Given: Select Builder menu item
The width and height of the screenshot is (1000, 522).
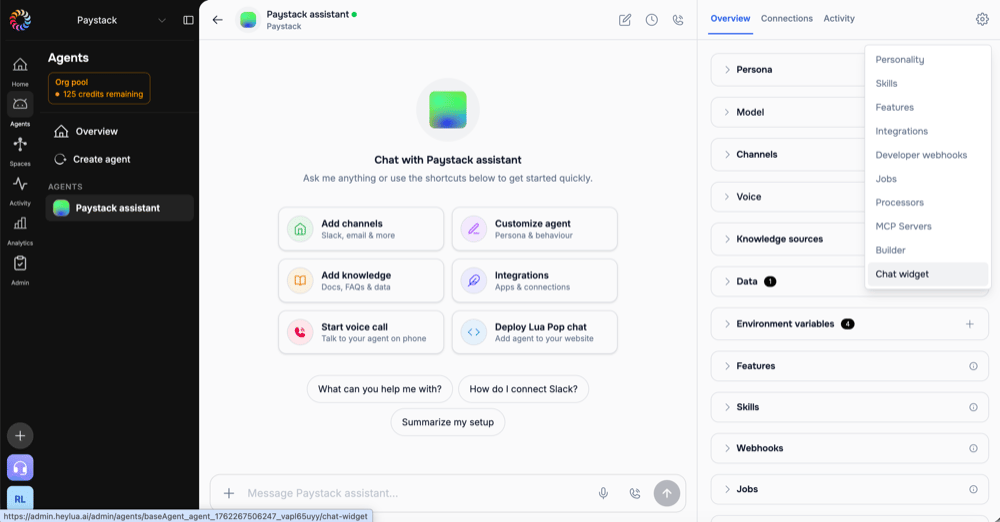Looking at the screenshot, I should point(927,250).
